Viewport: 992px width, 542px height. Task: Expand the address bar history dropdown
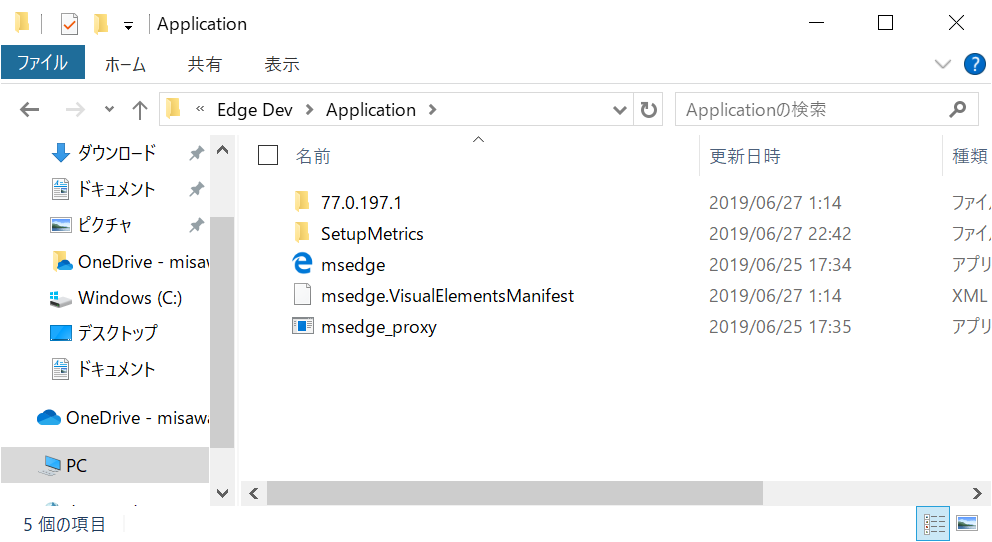coord(620,110)
